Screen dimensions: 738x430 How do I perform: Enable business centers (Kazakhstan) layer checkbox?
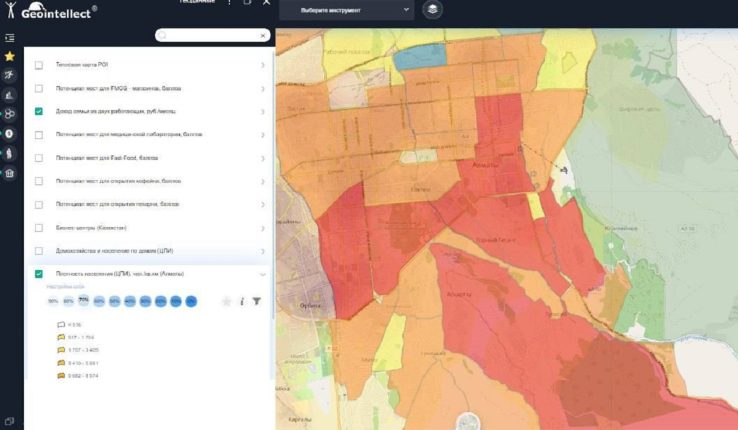(x=39, y=228)
